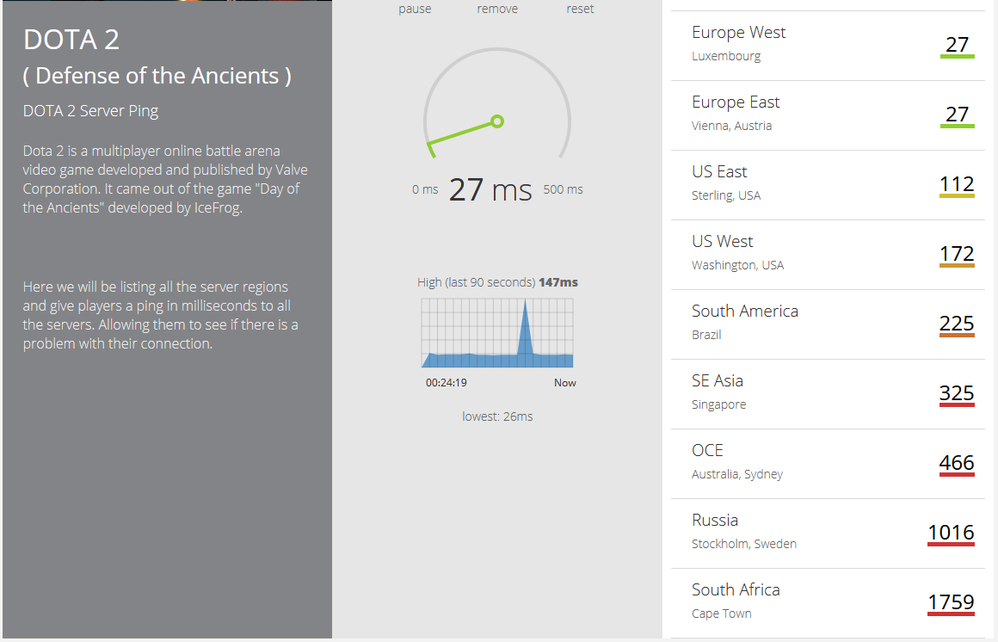Click the pause control above the gauge

tap(415, 9)
